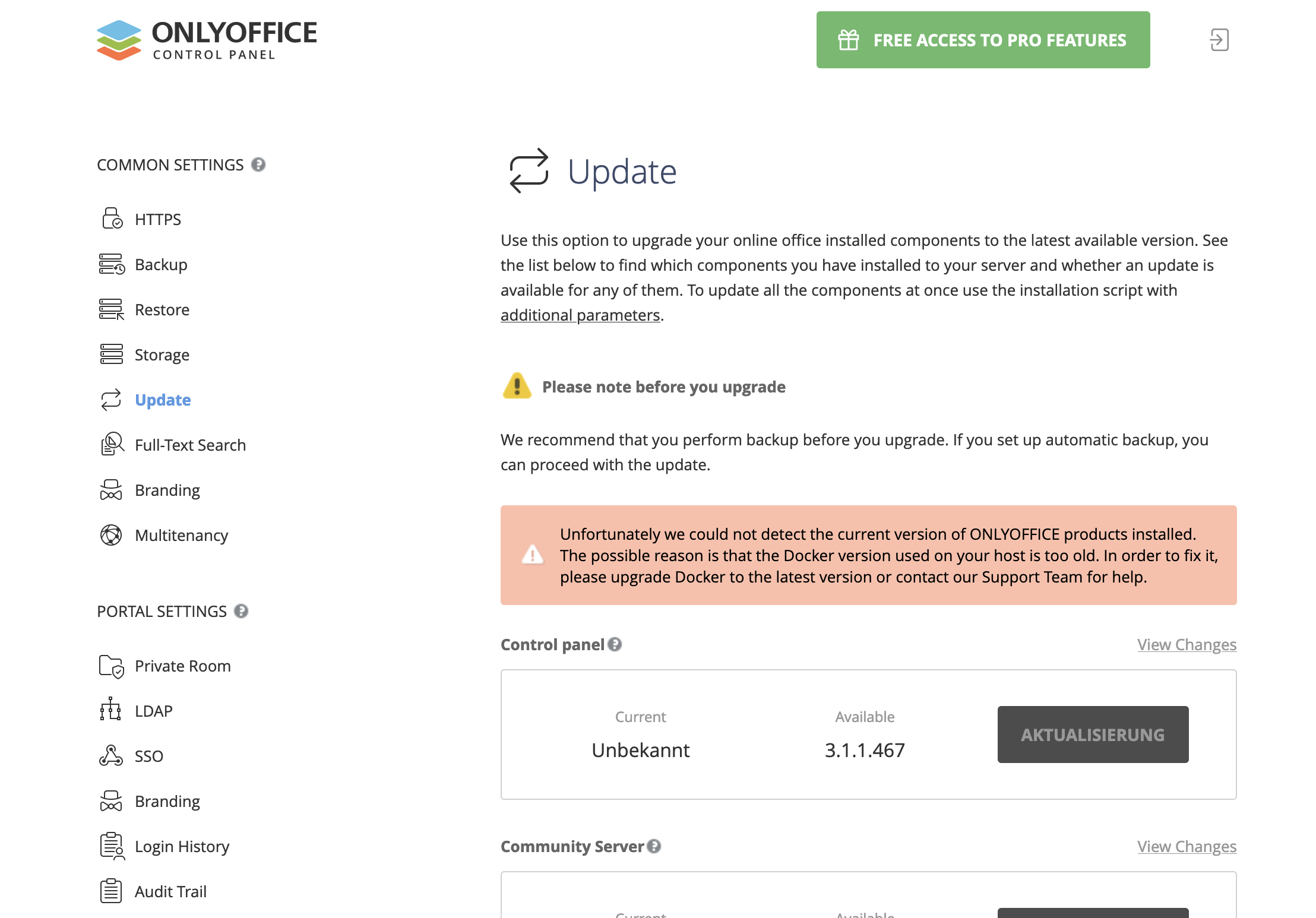
Task: Click the Community Server section label
Action: pyautogui.click(x=572, y=846)
